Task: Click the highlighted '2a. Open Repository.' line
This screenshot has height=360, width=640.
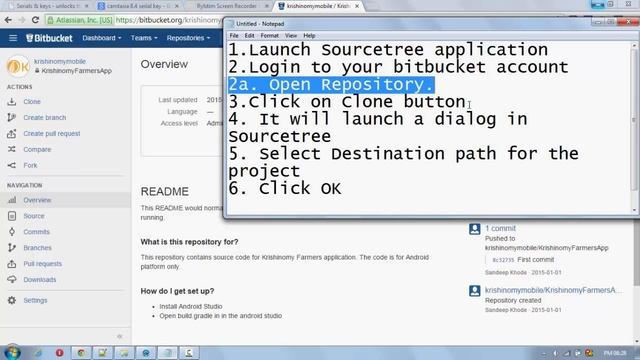Action: tap(331, 84)
